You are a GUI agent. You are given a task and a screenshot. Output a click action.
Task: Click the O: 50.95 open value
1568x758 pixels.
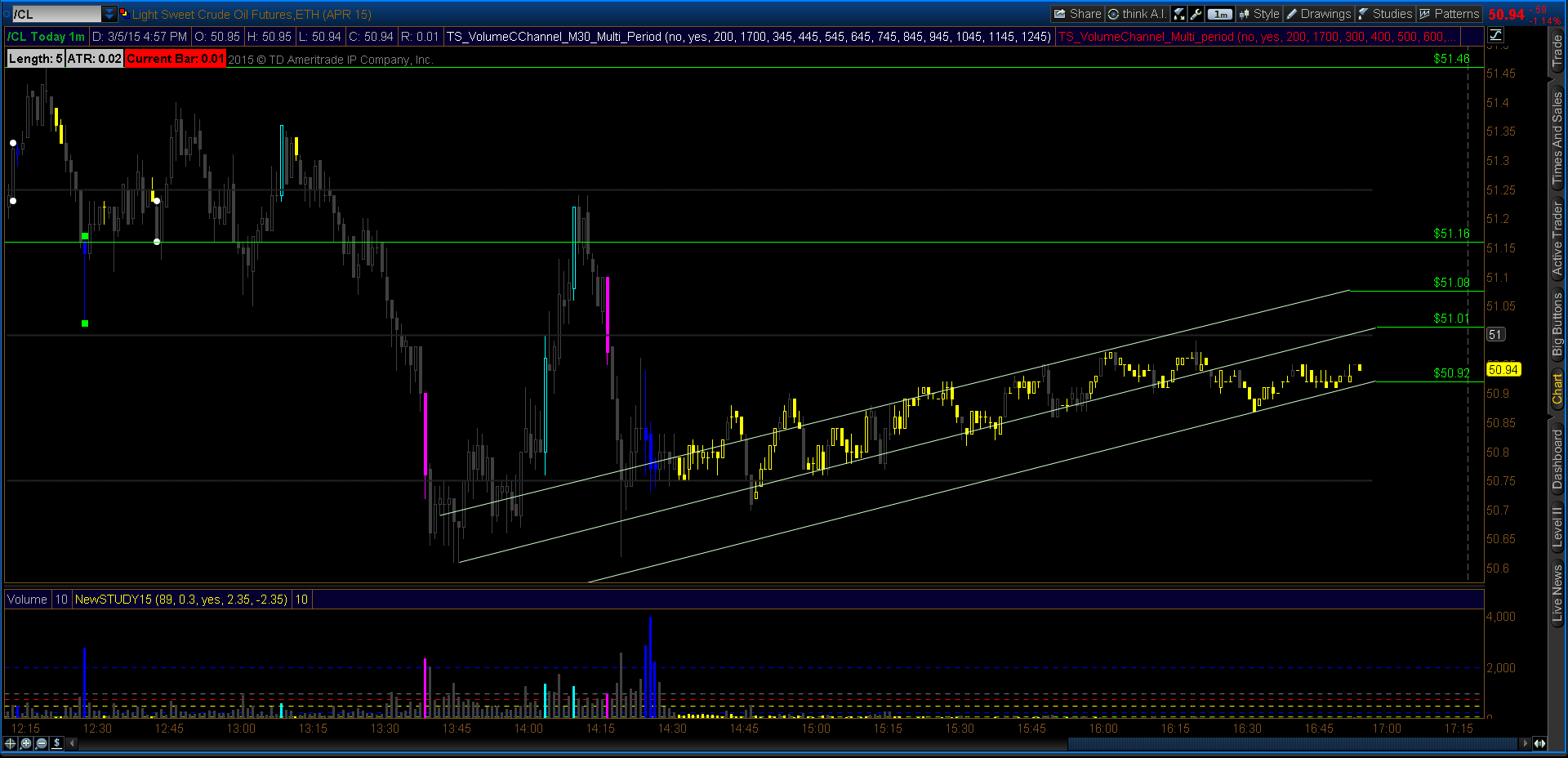click(x=217, y=37)
